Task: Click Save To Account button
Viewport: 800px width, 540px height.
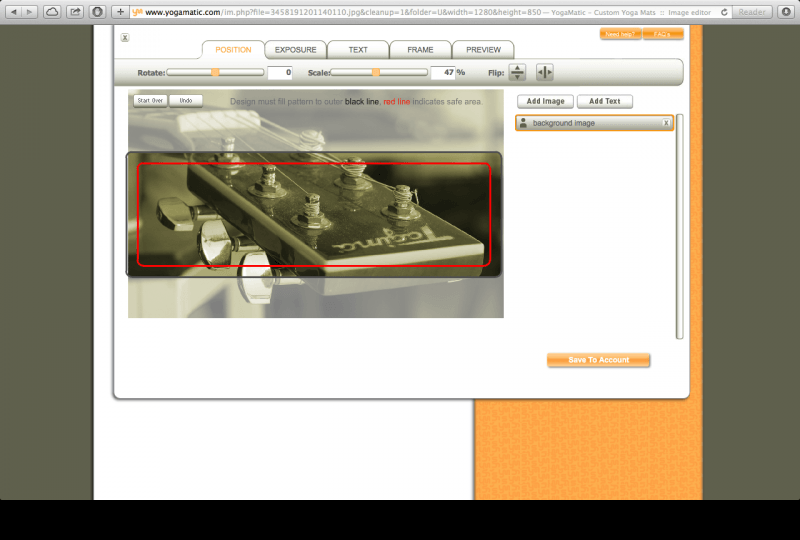Action: (598, 360)
